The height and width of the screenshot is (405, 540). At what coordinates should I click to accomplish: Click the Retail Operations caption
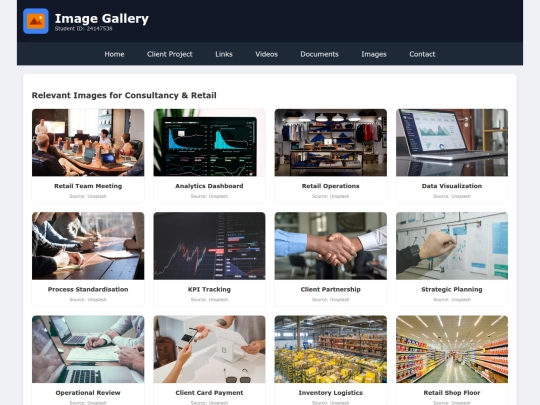(331, 186)
